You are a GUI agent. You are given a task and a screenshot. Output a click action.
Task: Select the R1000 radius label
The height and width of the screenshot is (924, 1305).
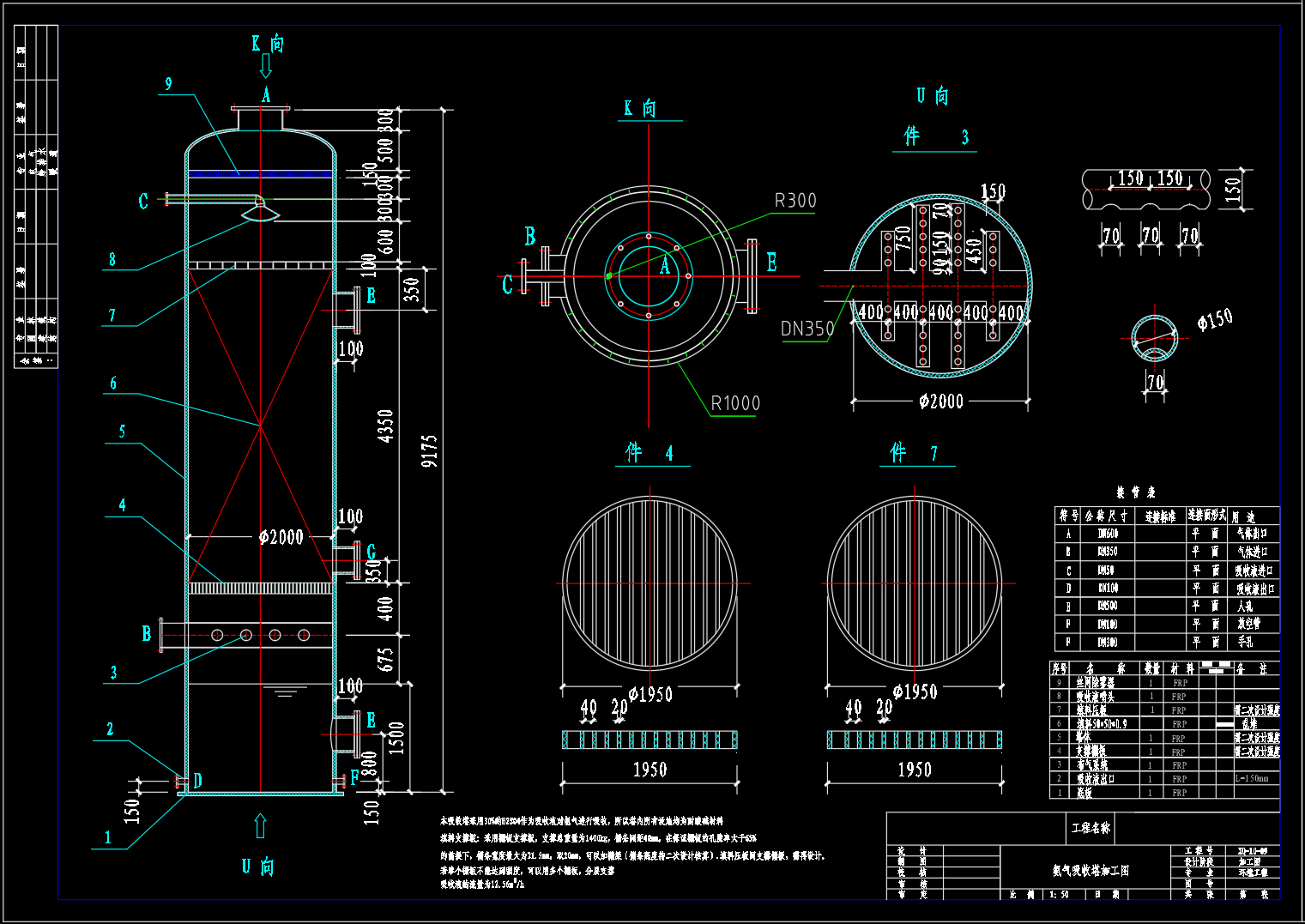pyautogui.click(x=735, y=403)
